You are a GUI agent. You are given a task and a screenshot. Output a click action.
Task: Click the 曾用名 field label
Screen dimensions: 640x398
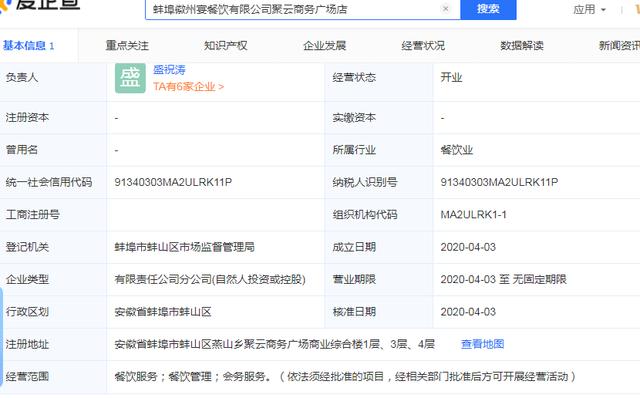(x=22, y=150)
